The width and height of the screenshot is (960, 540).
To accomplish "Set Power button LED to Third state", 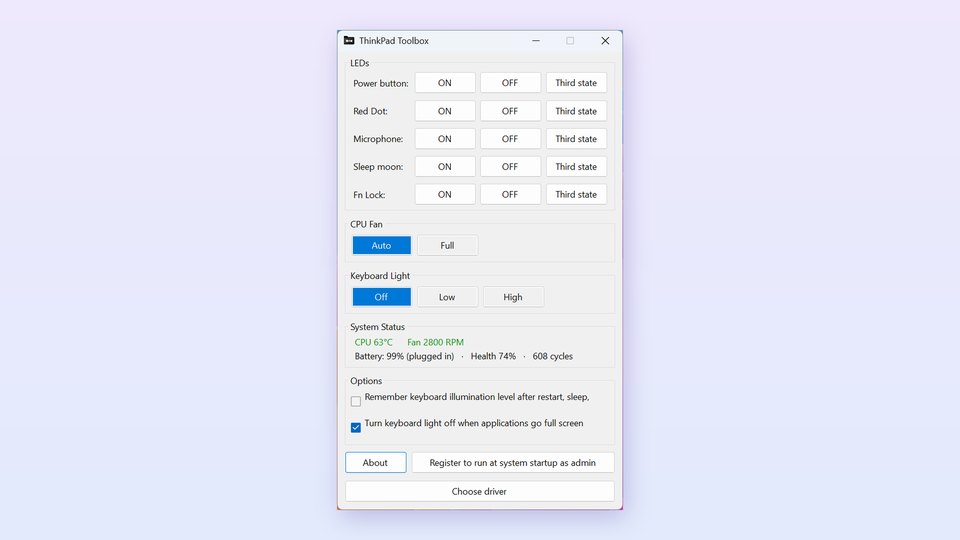I will pos(576,83).
